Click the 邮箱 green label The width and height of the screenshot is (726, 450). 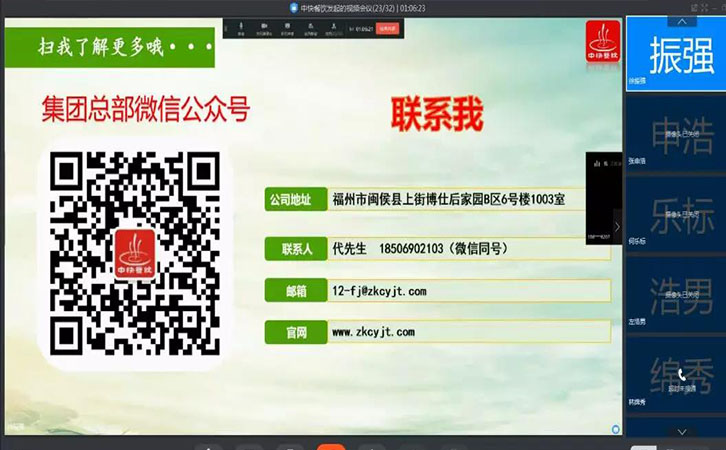296,290
